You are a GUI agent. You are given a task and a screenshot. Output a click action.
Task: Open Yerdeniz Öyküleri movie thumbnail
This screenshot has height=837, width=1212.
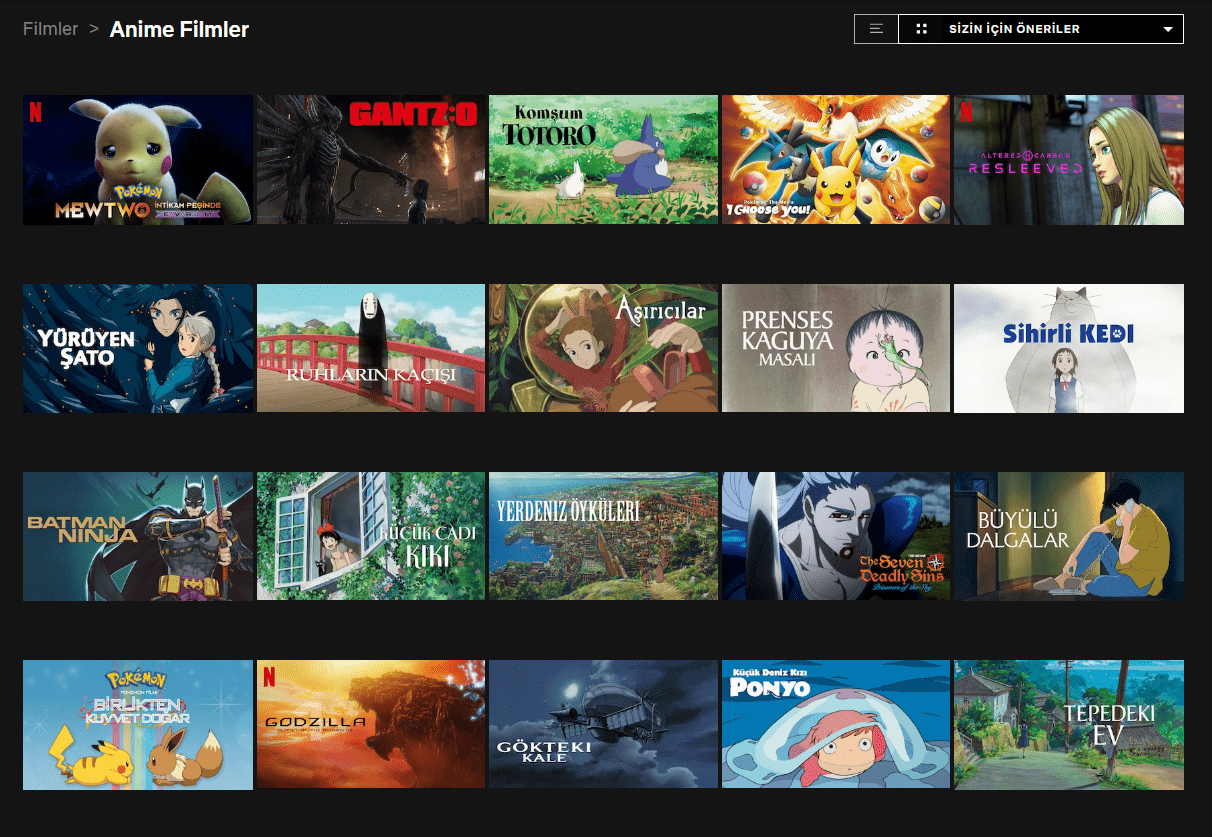click(603, 536)
